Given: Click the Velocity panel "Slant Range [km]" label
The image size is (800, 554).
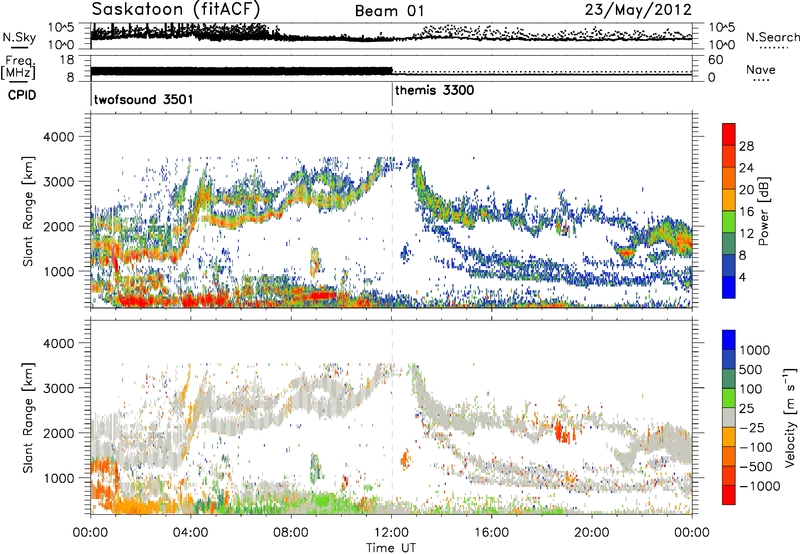Looking at the screenshot, I should (28, 417).
